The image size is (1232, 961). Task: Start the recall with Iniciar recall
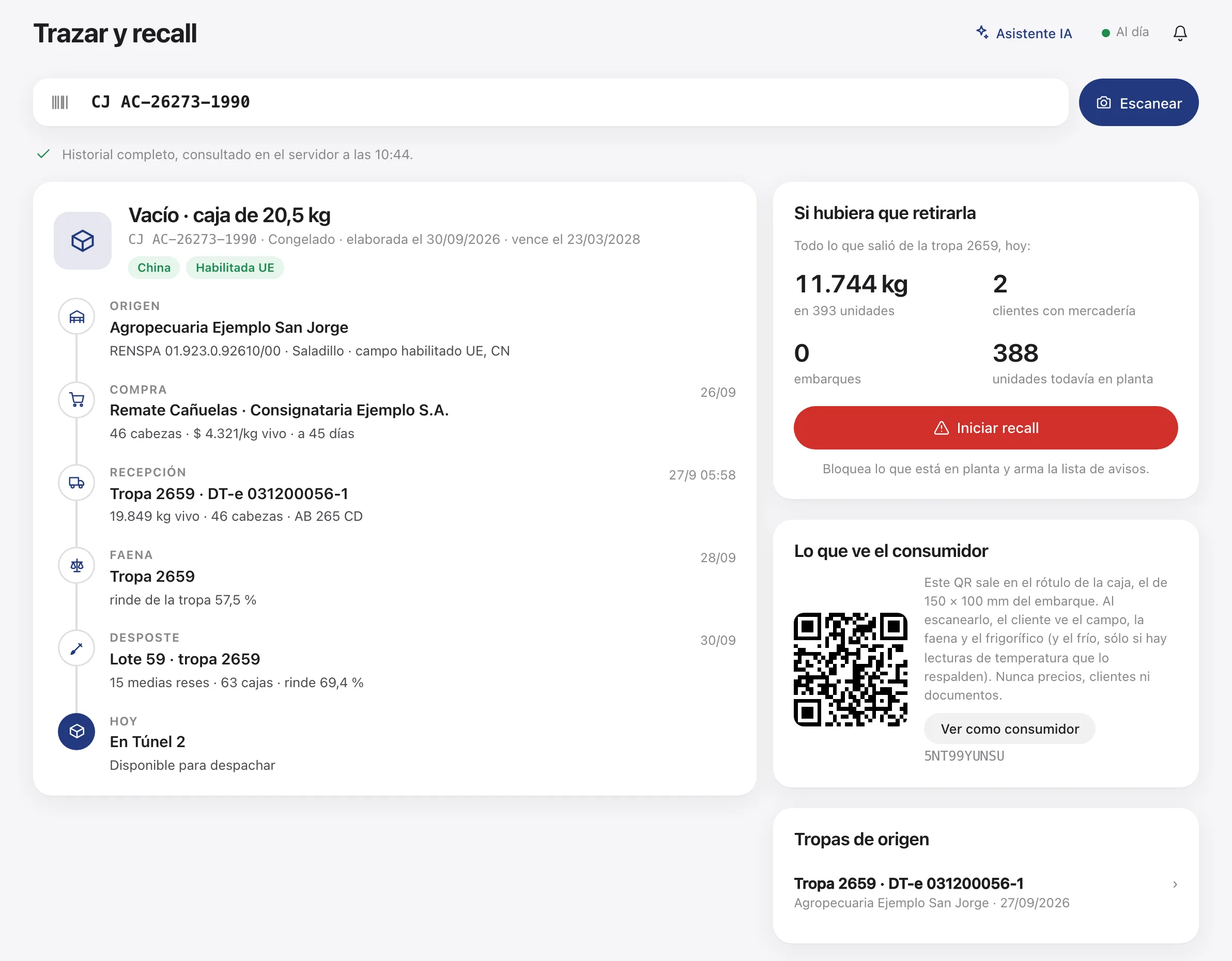point(985,428)
